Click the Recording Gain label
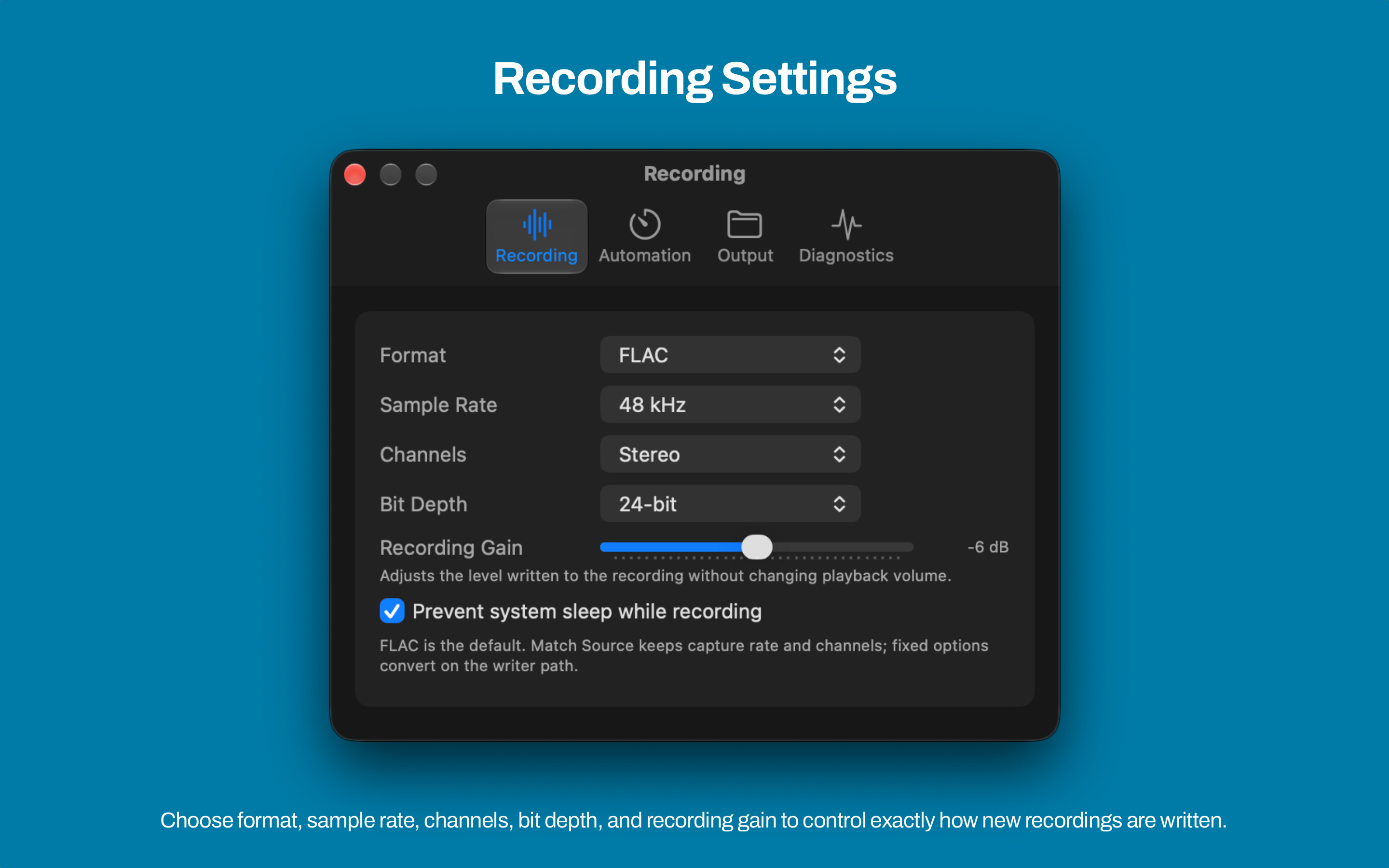Screen dimensions: 1389x868 451,548
